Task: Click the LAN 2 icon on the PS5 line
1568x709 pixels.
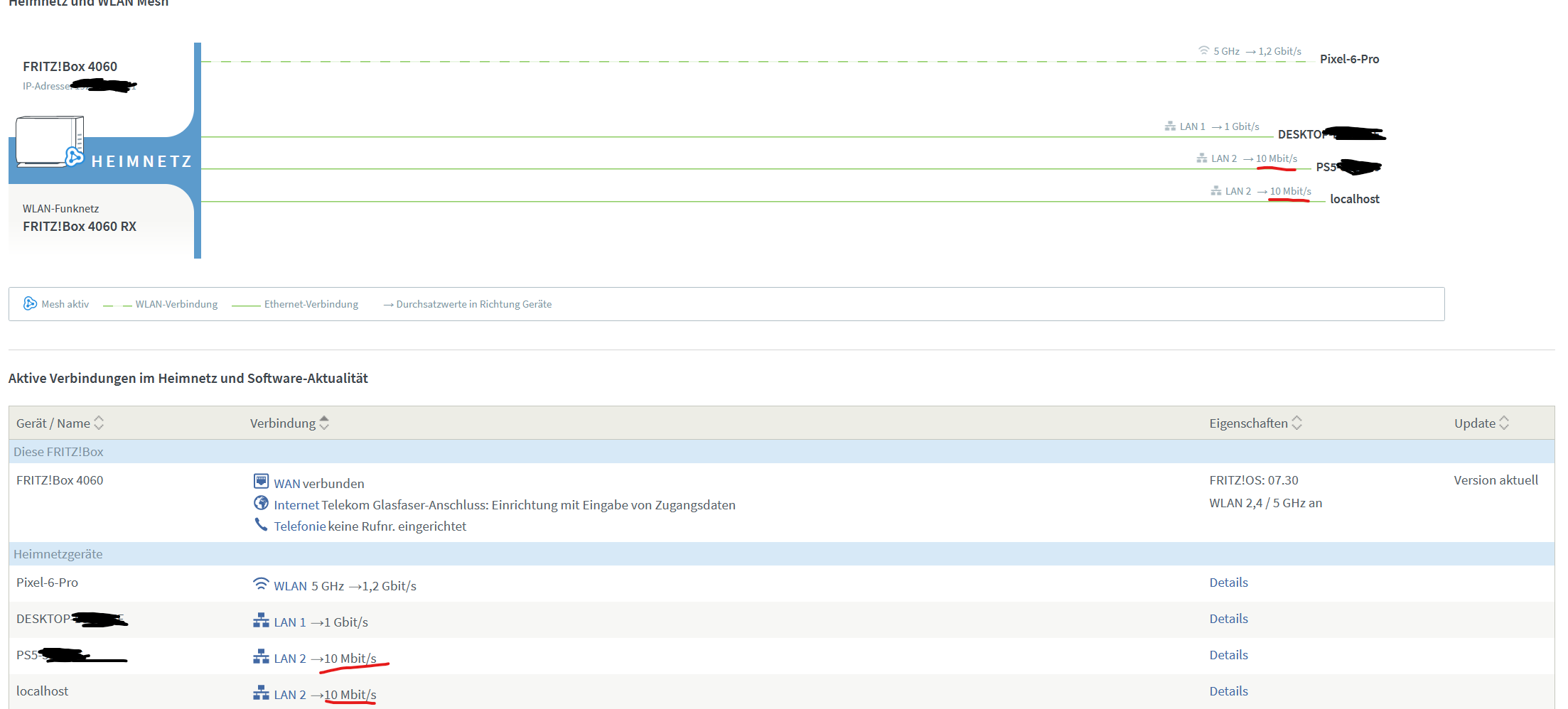Action: click(x=1202, y=158)
